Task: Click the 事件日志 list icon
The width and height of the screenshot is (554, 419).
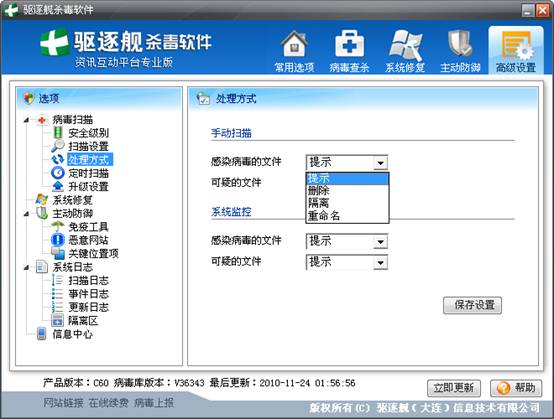Action: coord(58,294)
